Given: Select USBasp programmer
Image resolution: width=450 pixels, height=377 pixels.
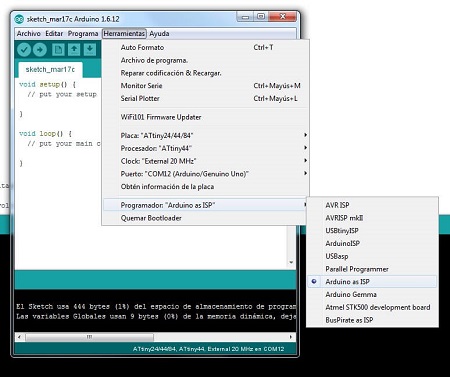Looking at the screenshot, I should [372, 256].
